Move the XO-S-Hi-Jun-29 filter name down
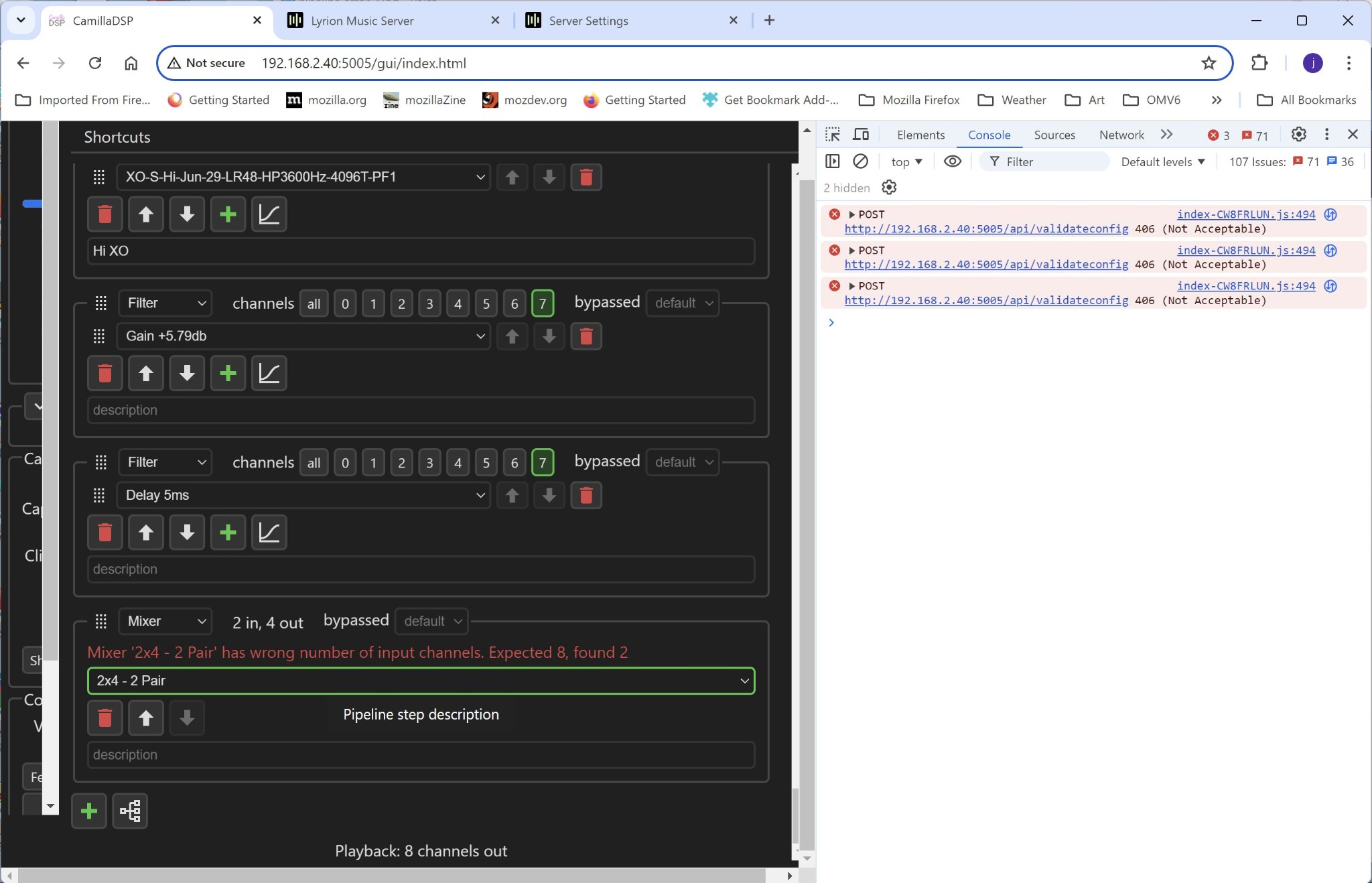This screenshot has width=1372, height=883. coord(549,178)
